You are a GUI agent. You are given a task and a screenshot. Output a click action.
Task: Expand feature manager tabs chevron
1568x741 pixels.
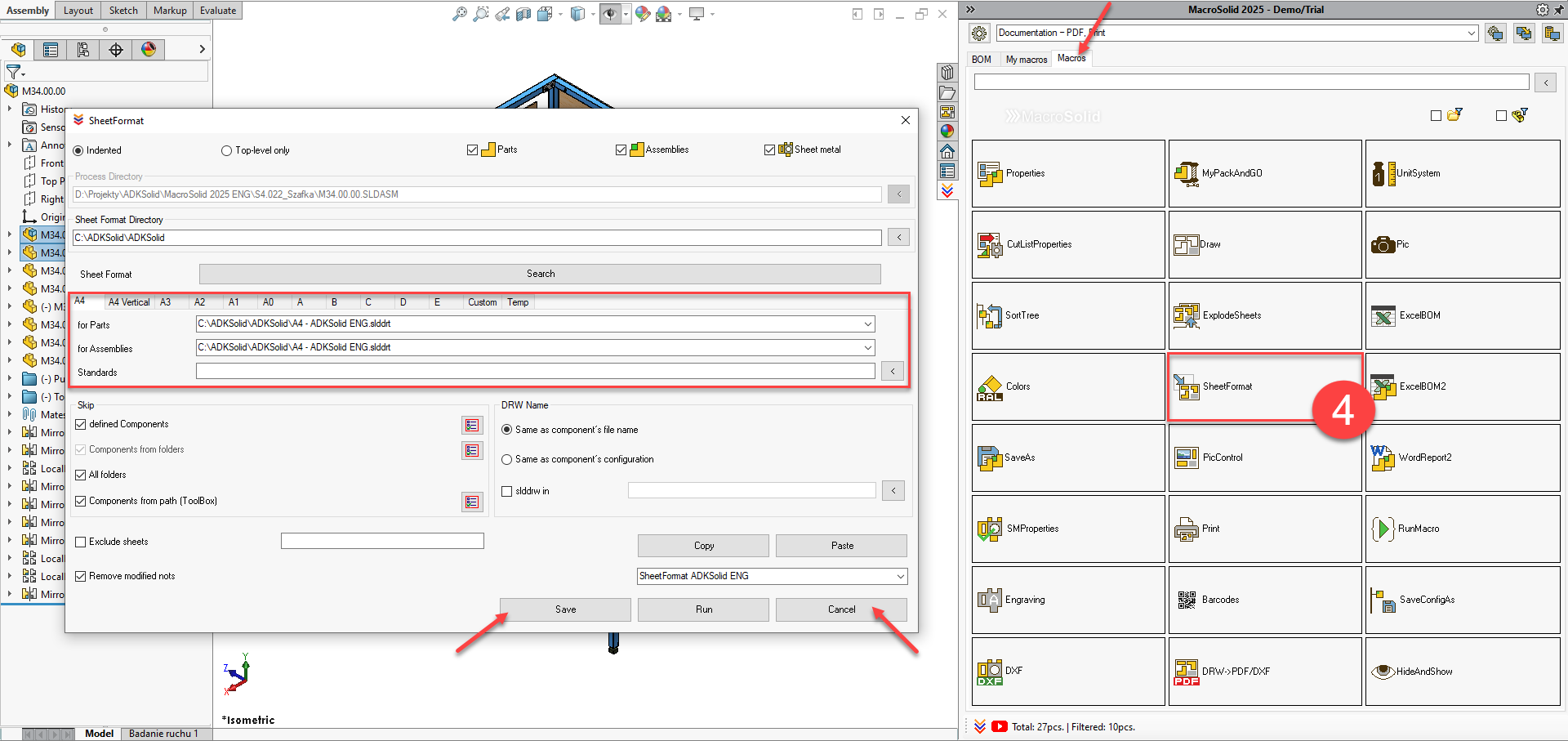coord(202,49)
